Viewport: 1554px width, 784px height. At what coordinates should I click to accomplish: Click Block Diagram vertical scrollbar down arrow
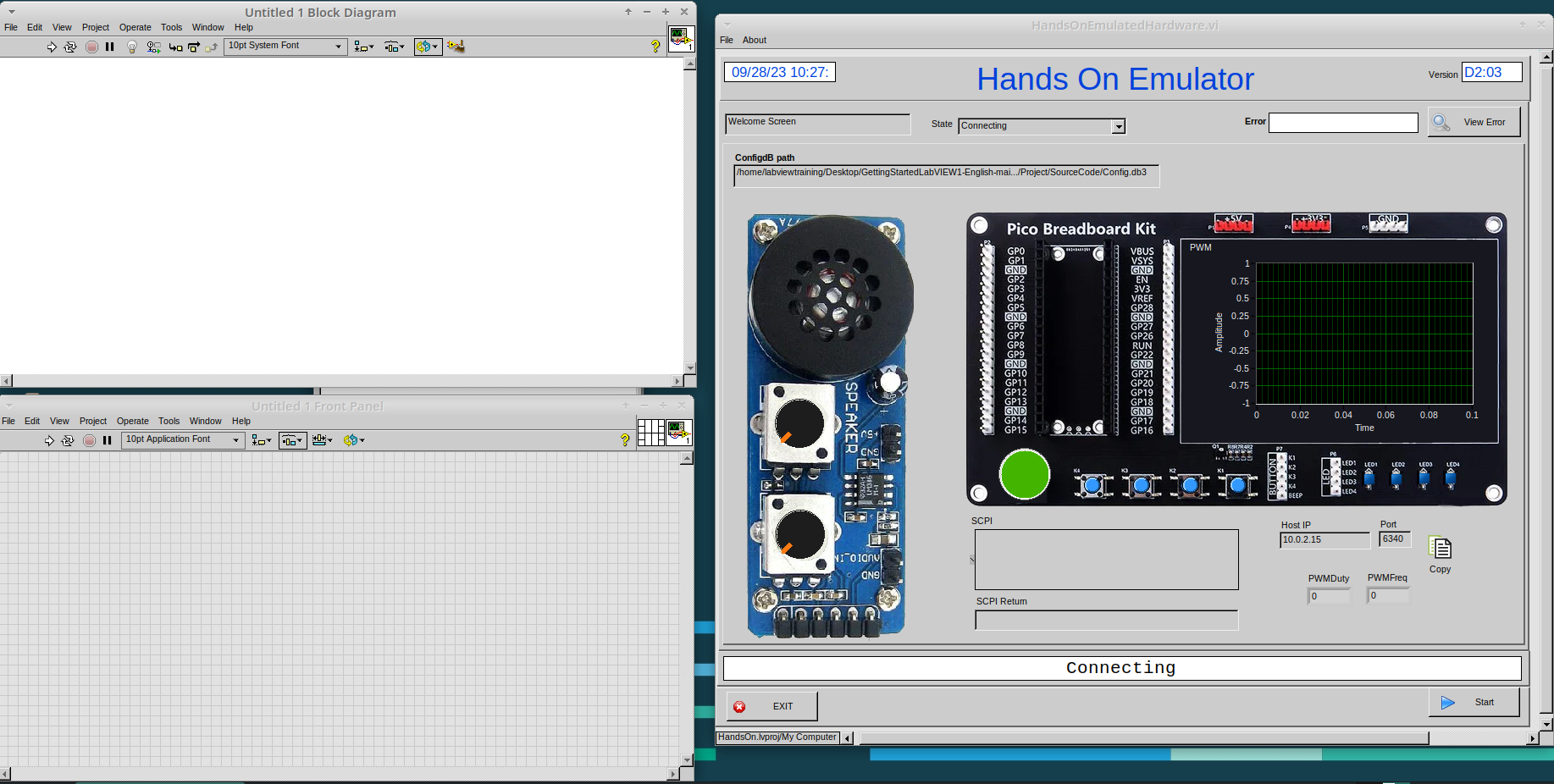click(689, 368)
